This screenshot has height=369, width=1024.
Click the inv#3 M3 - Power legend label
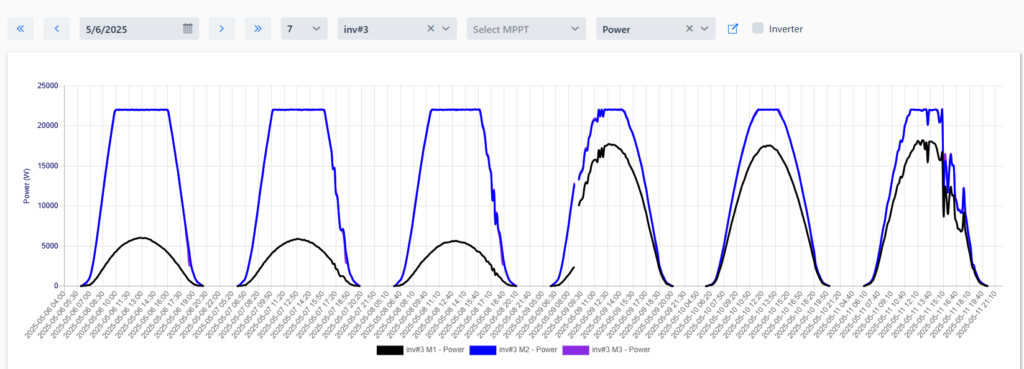tap(620, 350)
